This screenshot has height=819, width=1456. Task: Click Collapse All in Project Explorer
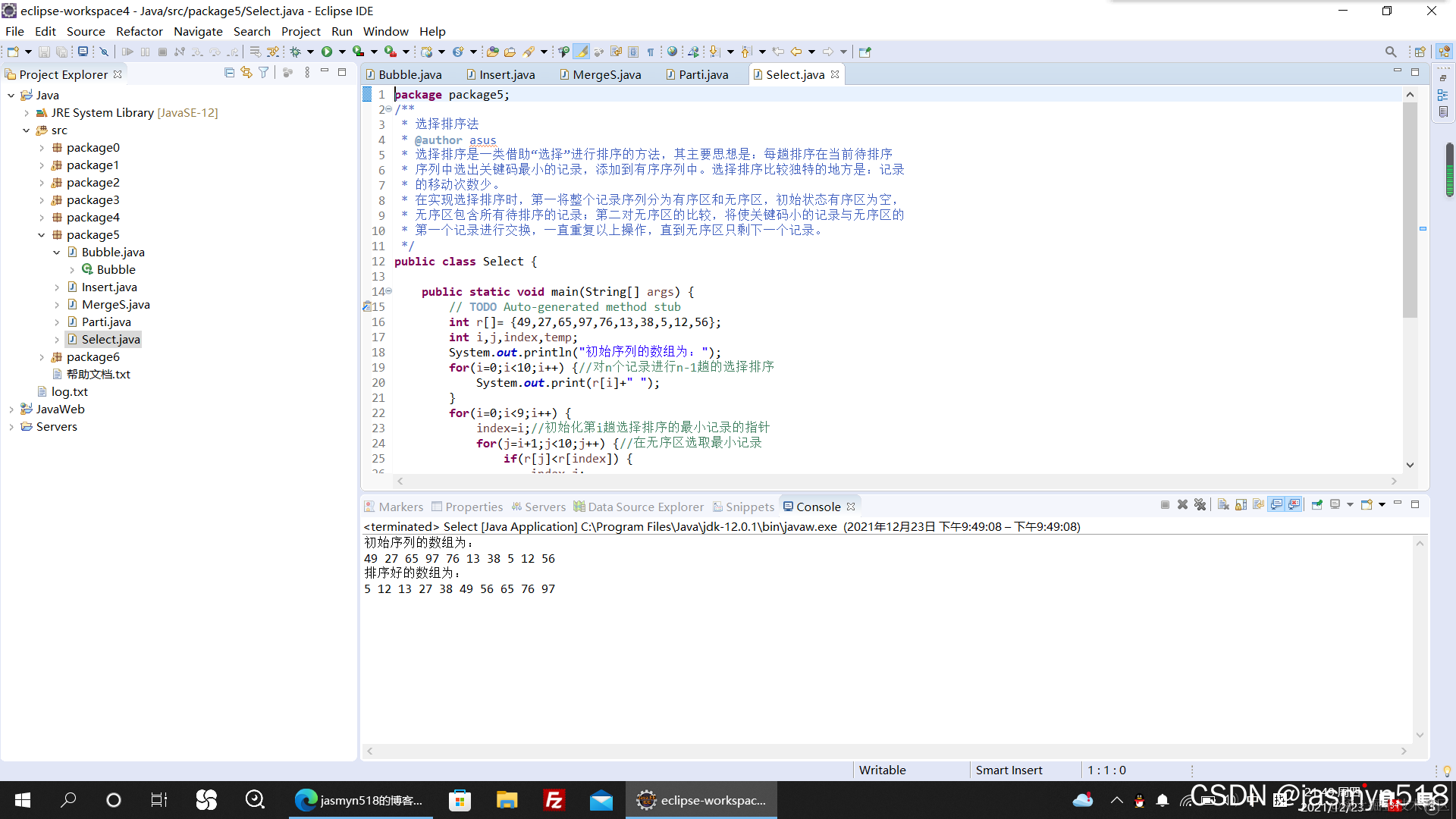229,73
